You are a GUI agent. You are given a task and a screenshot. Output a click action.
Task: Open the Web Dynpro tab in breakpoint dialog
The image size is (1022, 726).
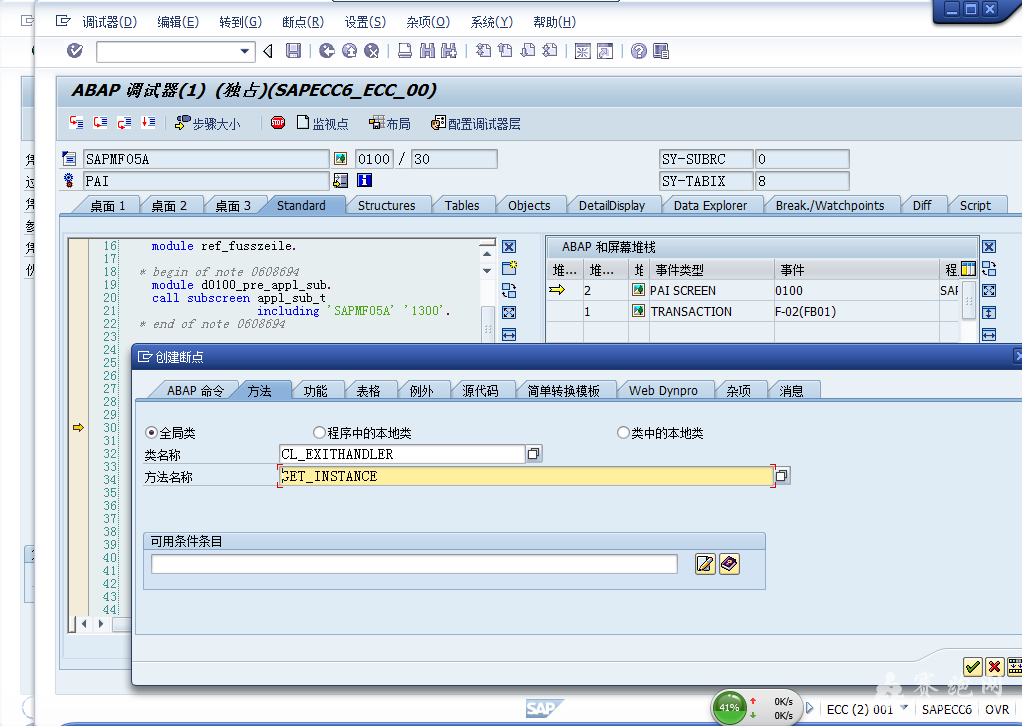point(663,390)
